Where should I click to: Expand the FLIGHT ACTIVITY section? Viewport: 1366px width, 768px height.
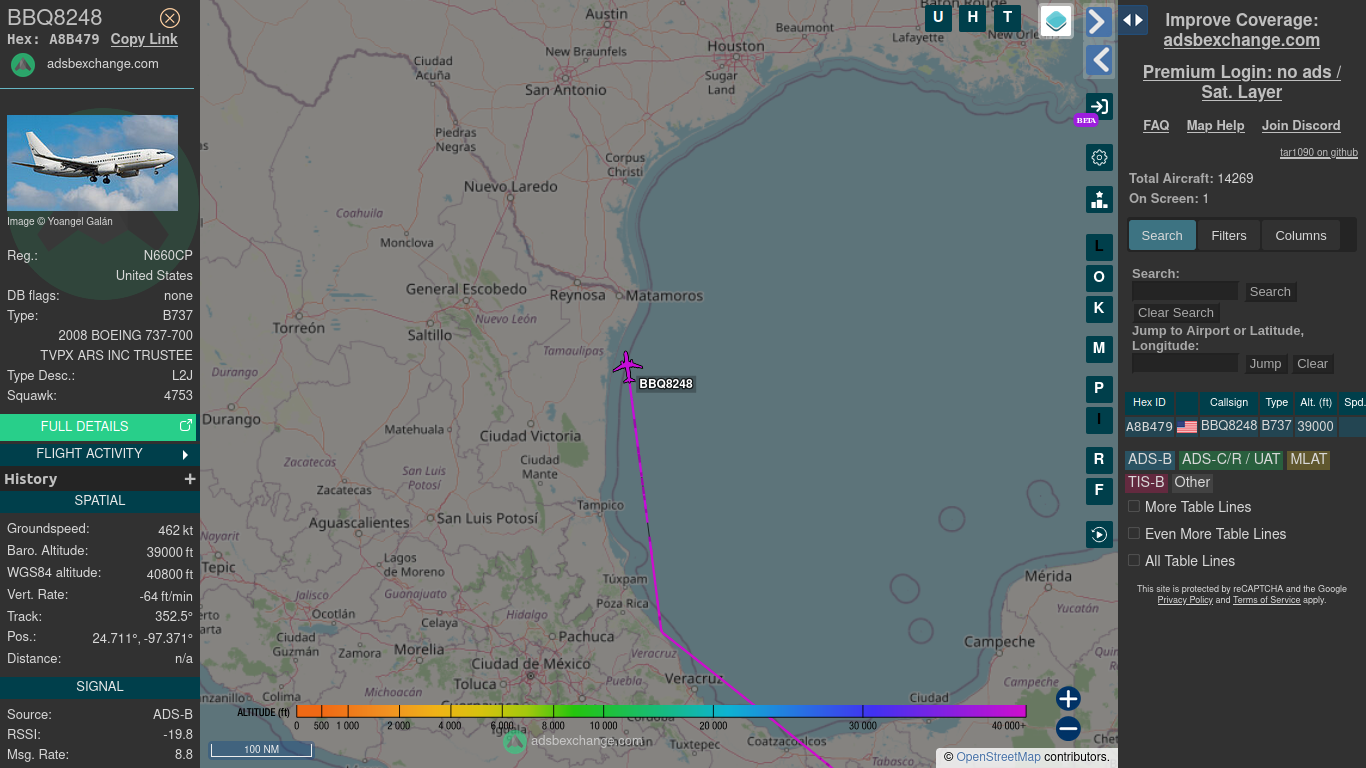pos(98,454)
